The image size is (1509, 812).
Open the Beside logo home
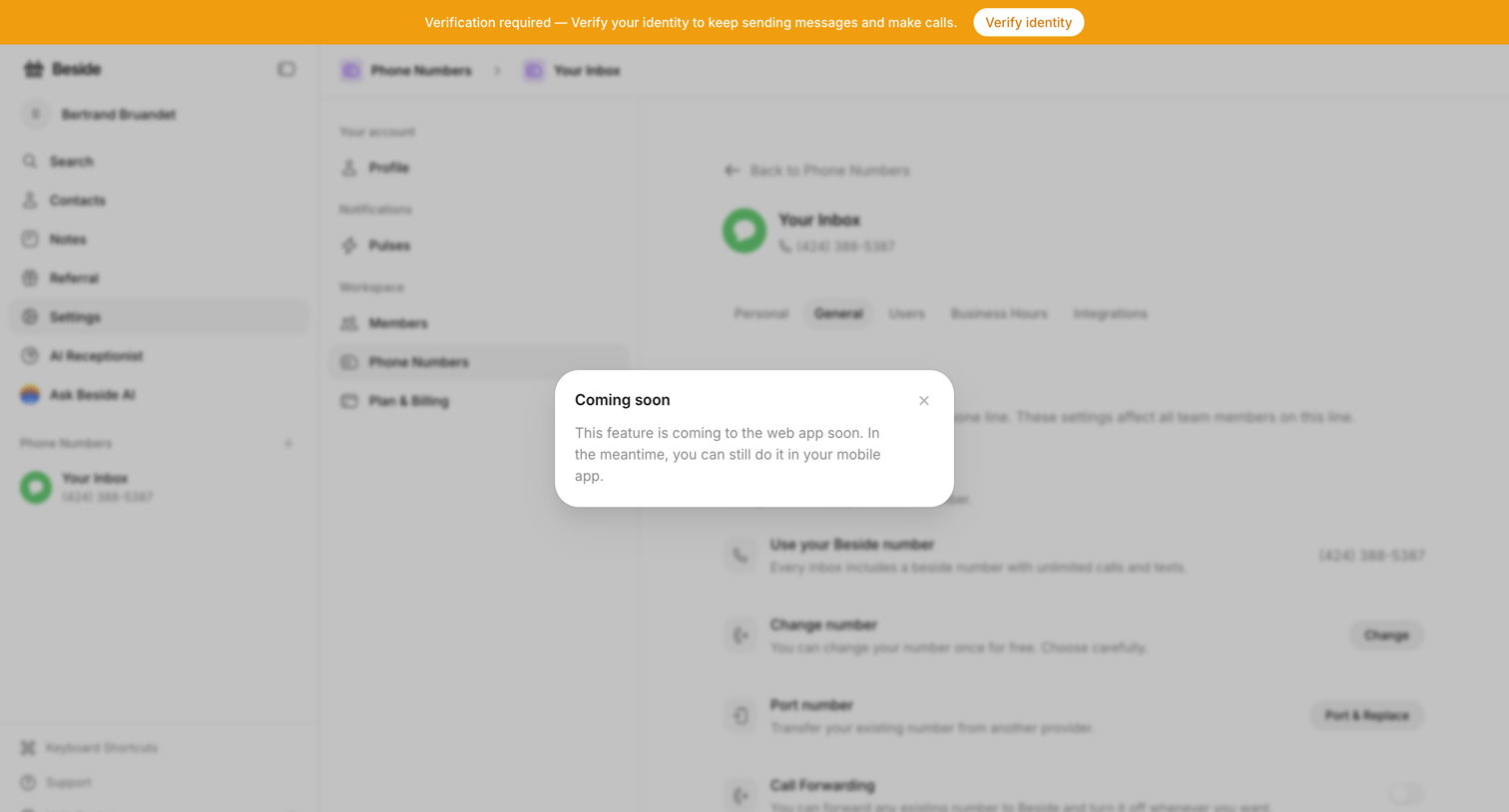(62, 69)
